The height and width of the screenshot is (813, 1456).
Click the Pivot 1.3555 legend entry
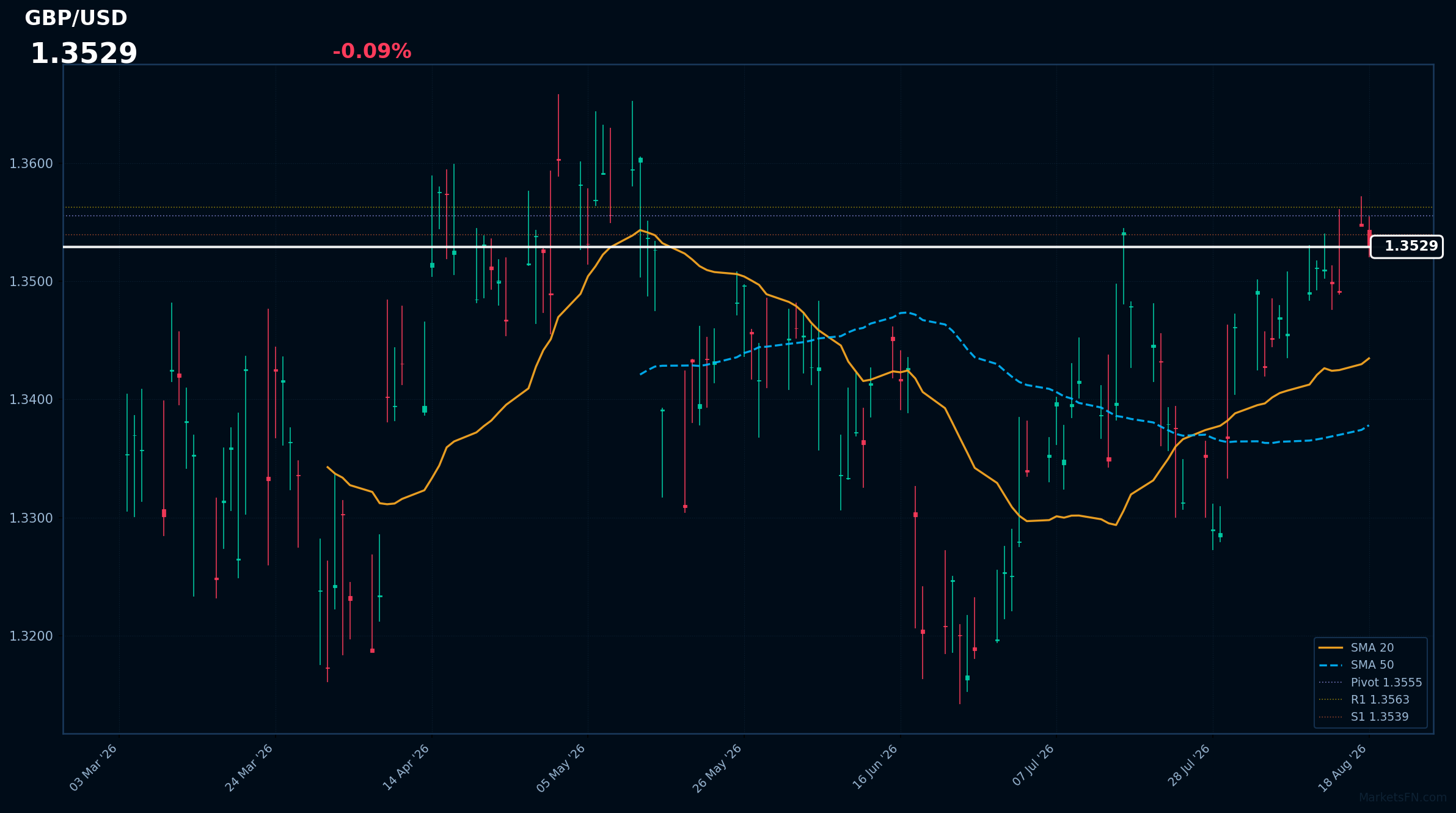(x=1370, y=682)
